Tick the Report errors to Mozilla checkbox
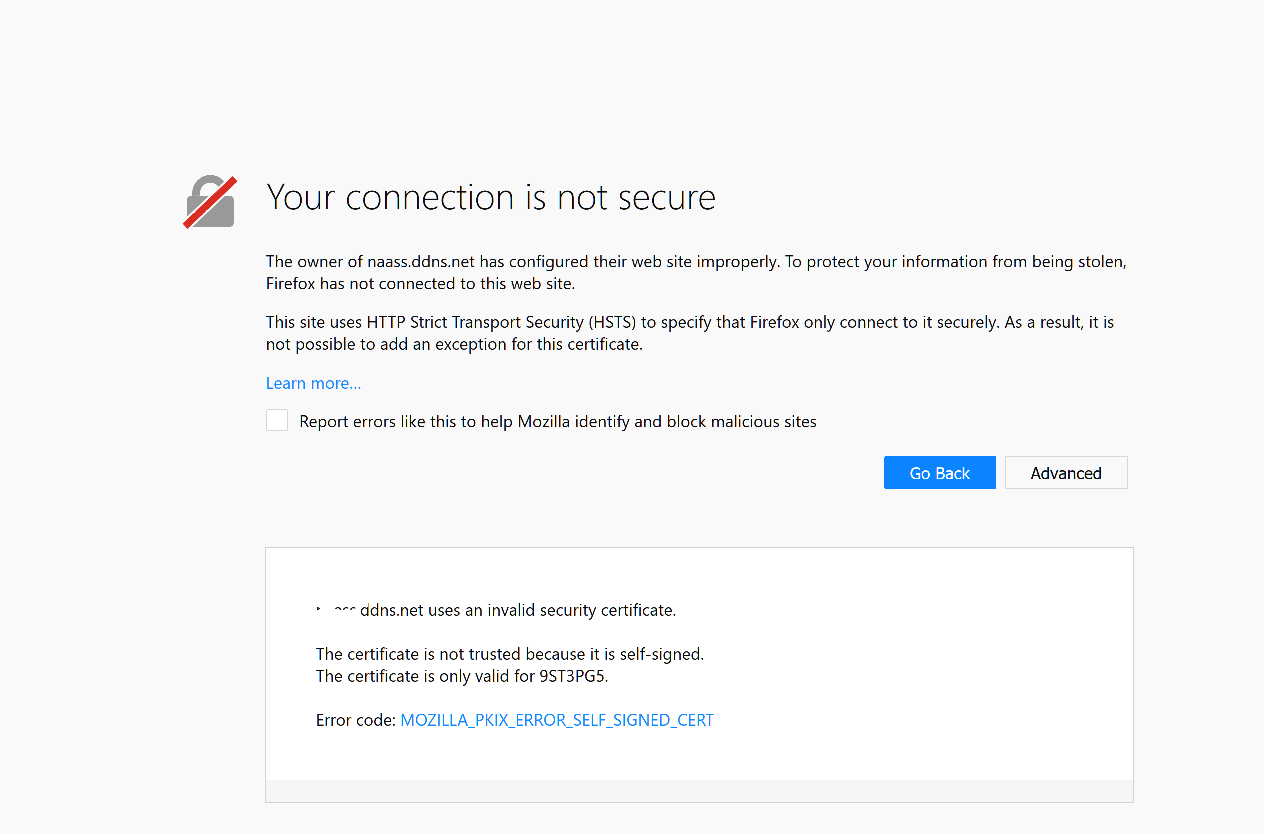Screen dimensions: 1264x834 pos(277,421)
